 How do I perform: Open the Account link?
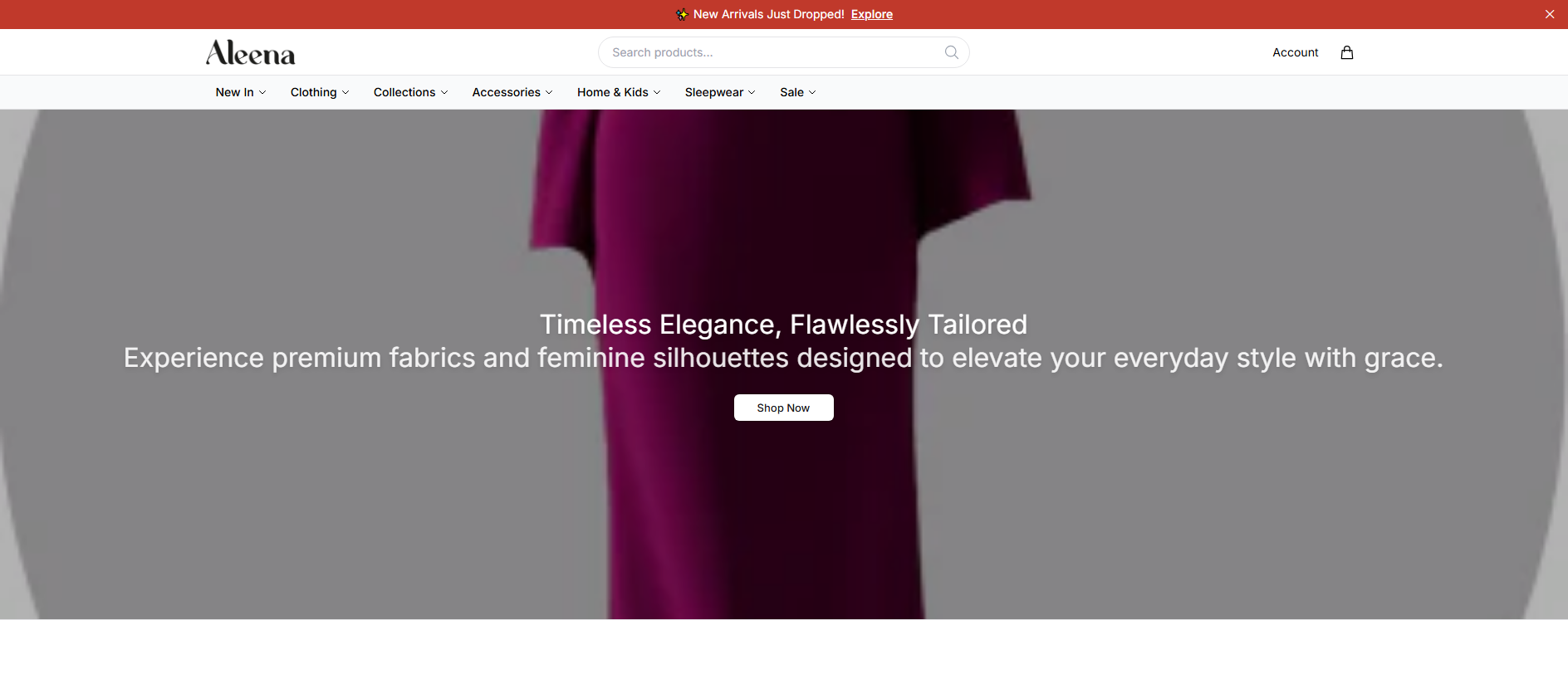(1296, 52)
